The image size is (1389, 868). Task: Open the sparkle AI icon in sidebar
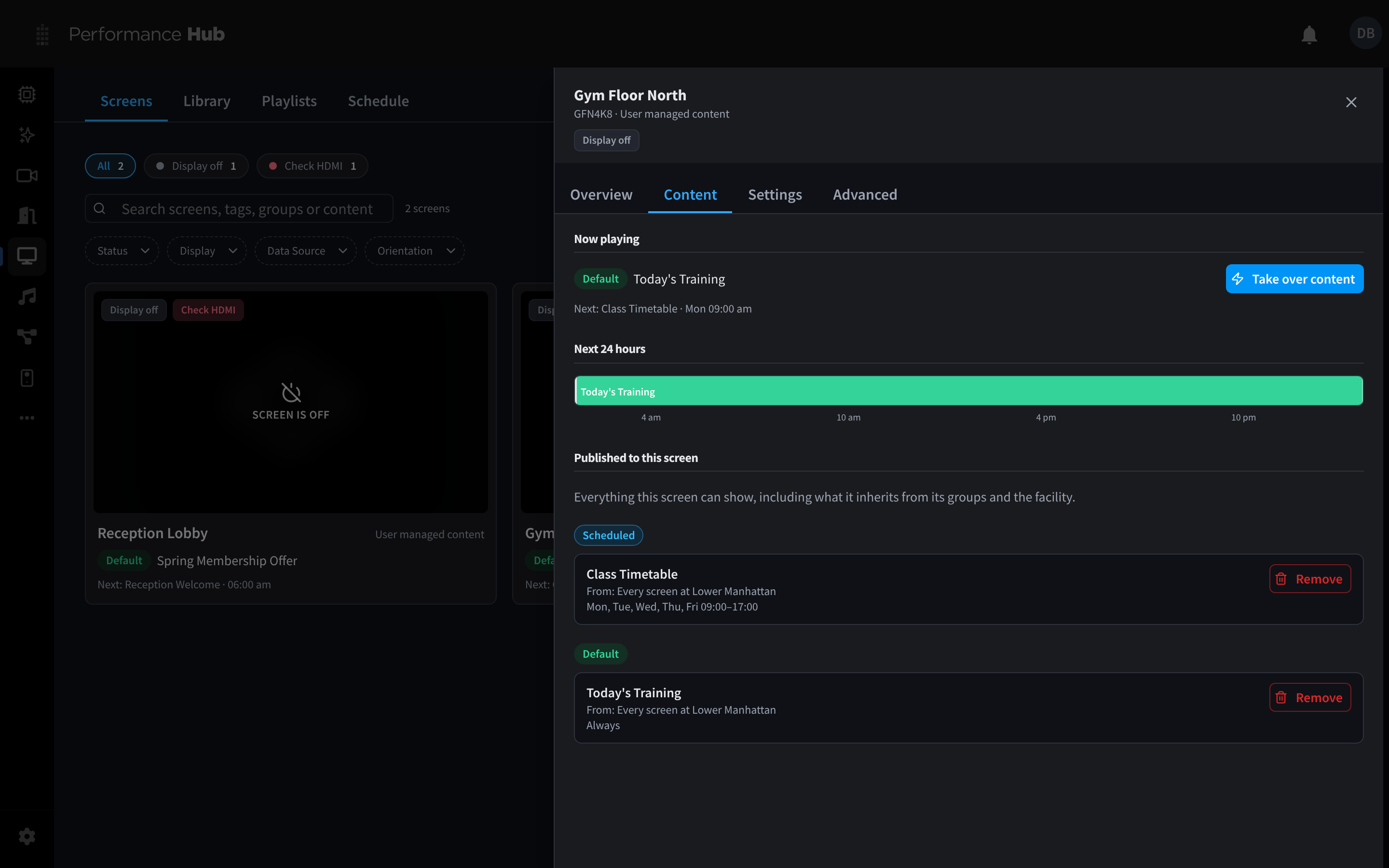click(x=27, y=135)
